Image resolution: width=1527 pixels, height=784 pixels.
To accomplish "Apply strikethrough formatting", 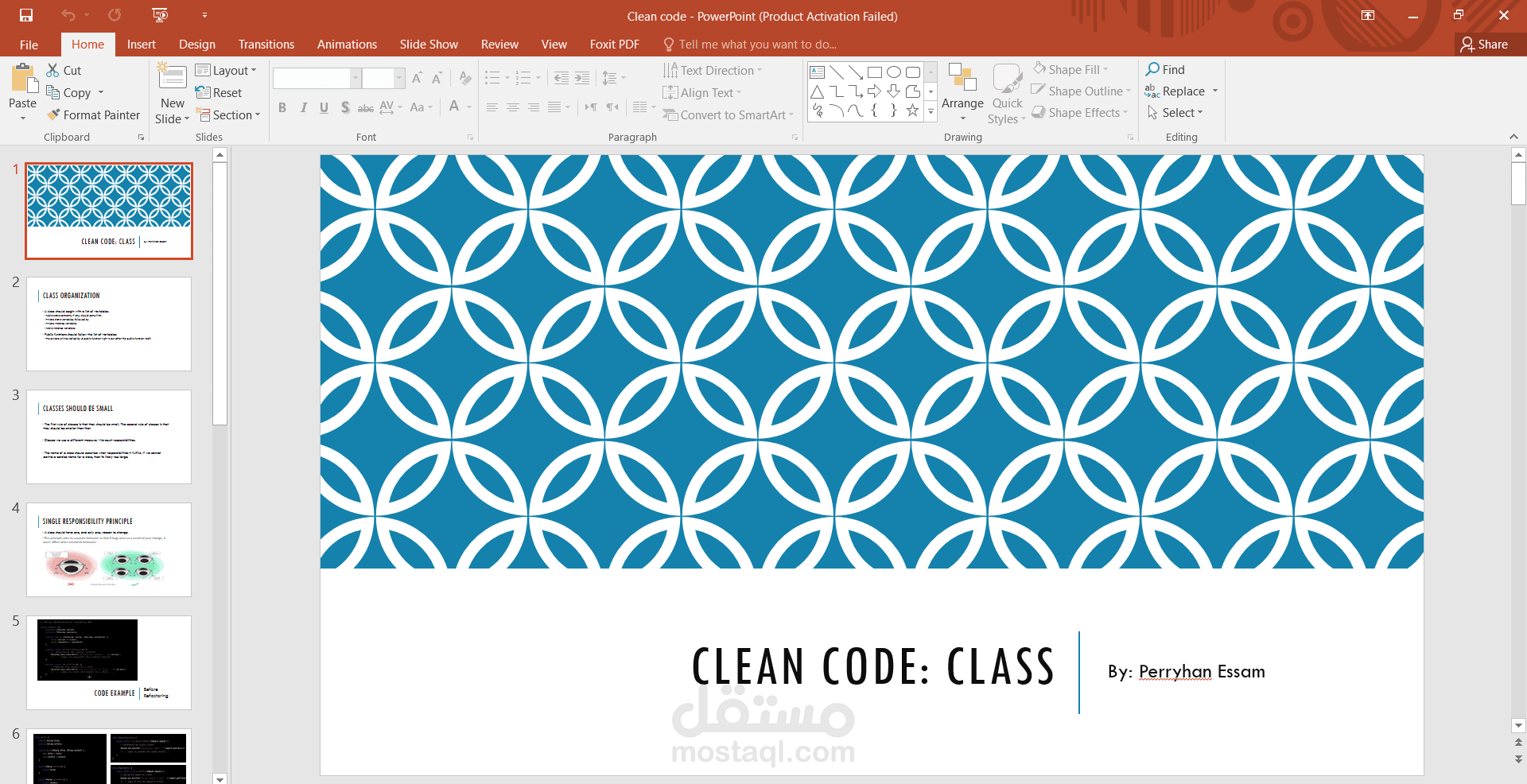I will click(x=365, y=107).
